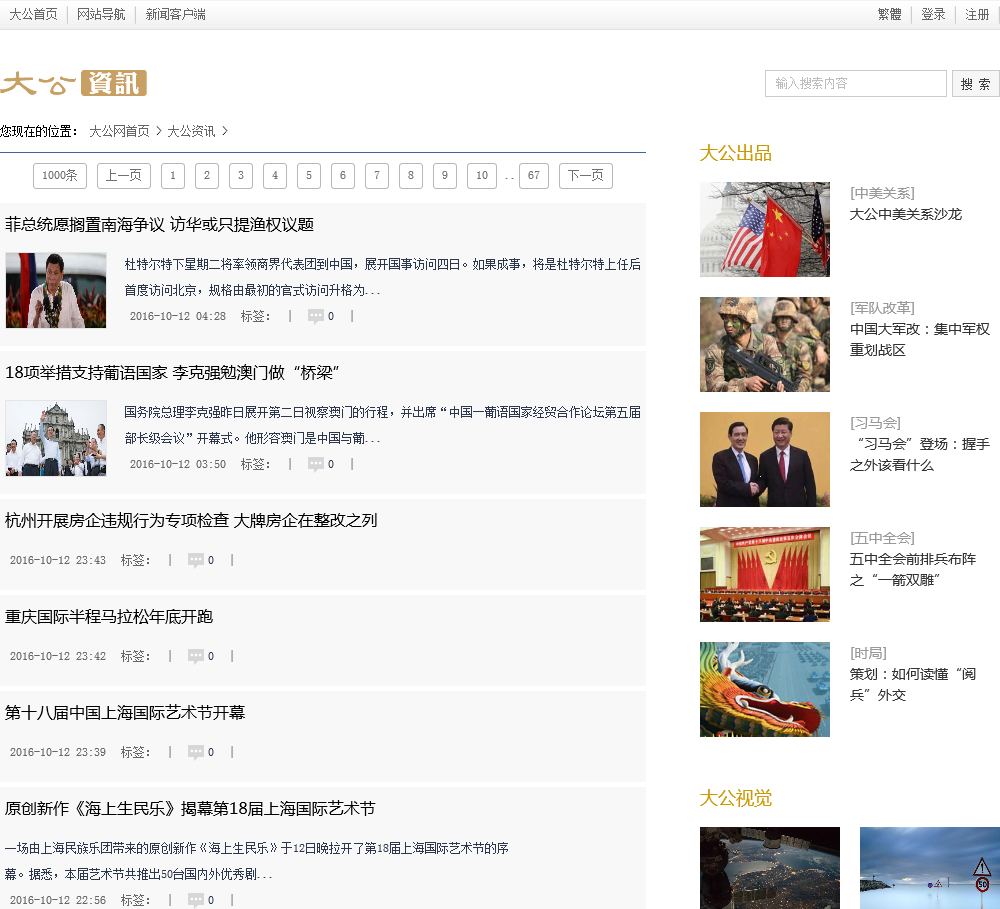The height and width of the screenshot is (909, 1000).
Task: Switch to 繁體 version
Action: pos(890,14)
